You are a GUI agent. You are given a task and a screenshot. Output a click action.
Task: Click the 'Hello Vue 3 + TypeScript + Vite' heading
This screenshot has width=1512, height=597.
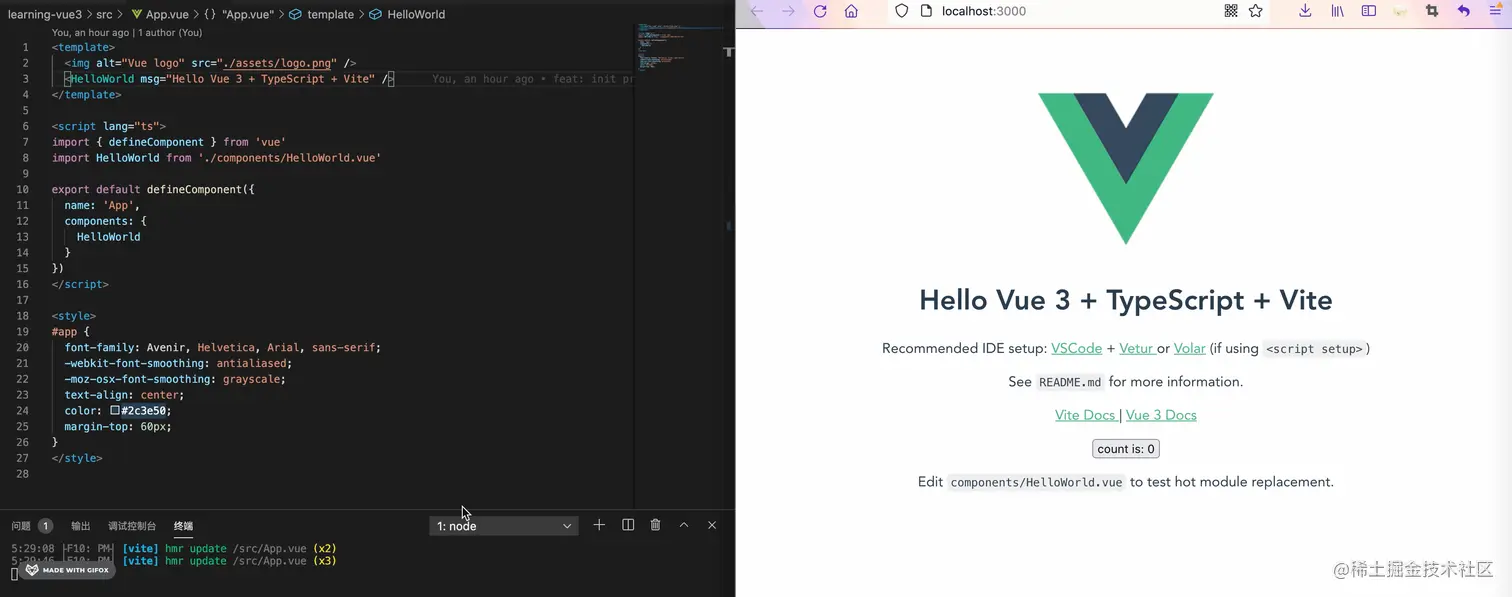coord(1126,300)
